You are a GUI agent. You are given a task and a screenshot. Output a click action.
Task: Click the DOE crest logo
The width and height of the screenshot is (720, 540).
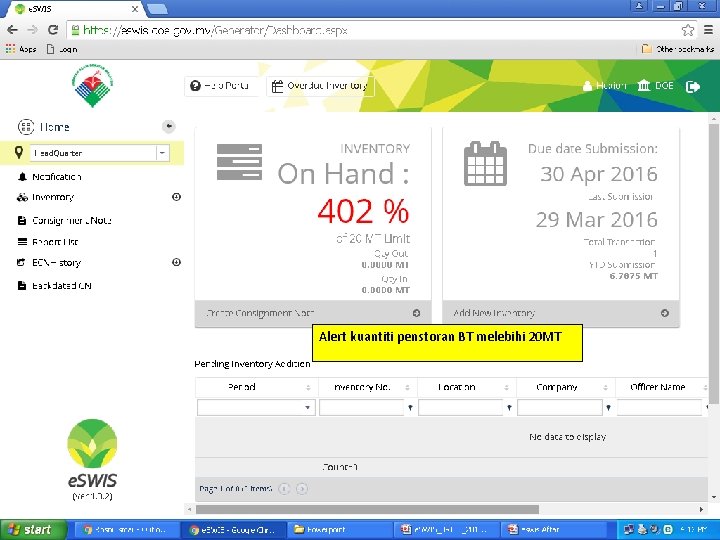[92, 86]
